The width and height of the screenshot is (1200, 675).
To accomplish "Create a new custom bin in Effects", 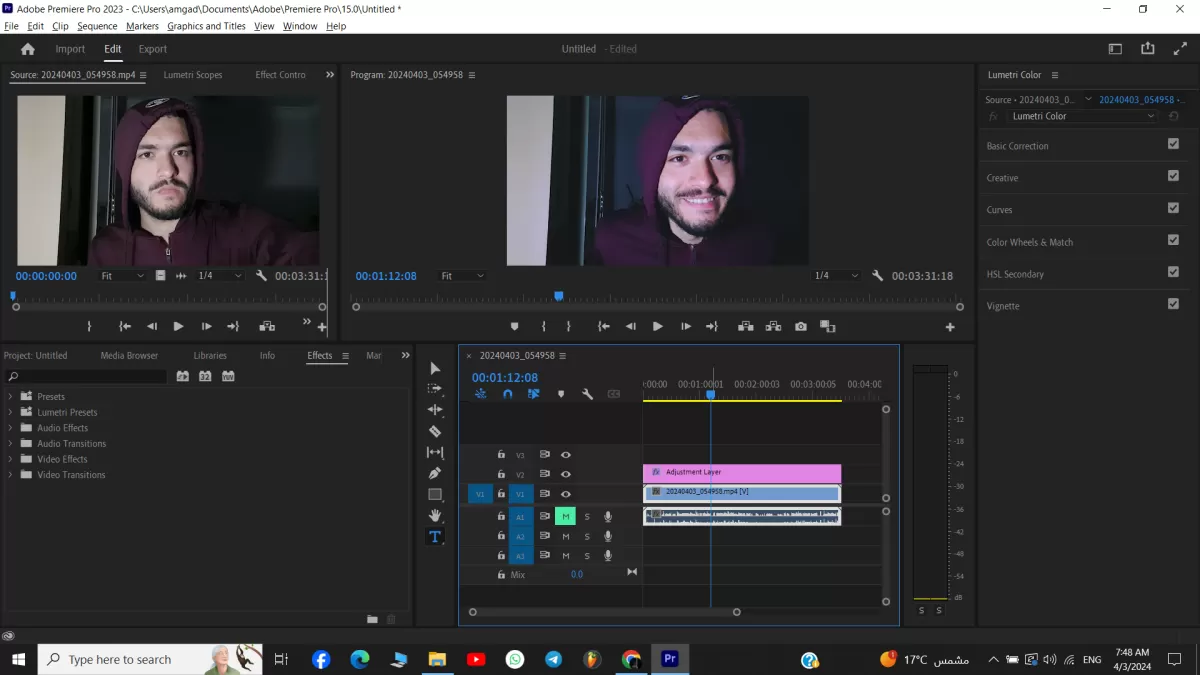I will coord(372,619).
